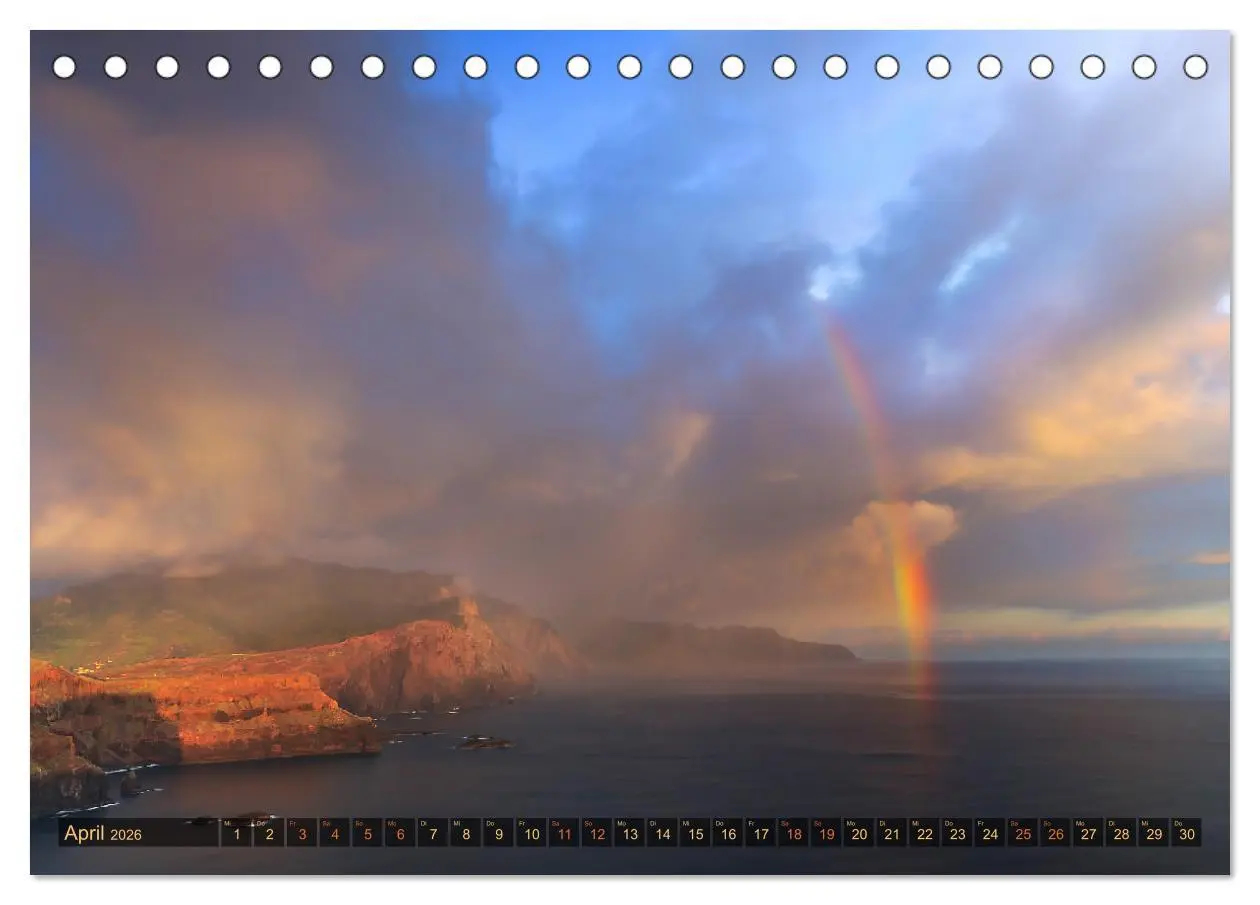Select day 1 in the calendar strip
The width and height of the screenshot is (1260, 905).
point(236,832)
